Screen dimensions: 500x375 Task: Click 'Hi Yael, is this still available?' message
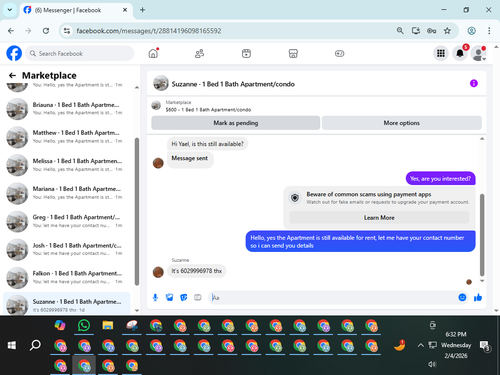[207, 144]
